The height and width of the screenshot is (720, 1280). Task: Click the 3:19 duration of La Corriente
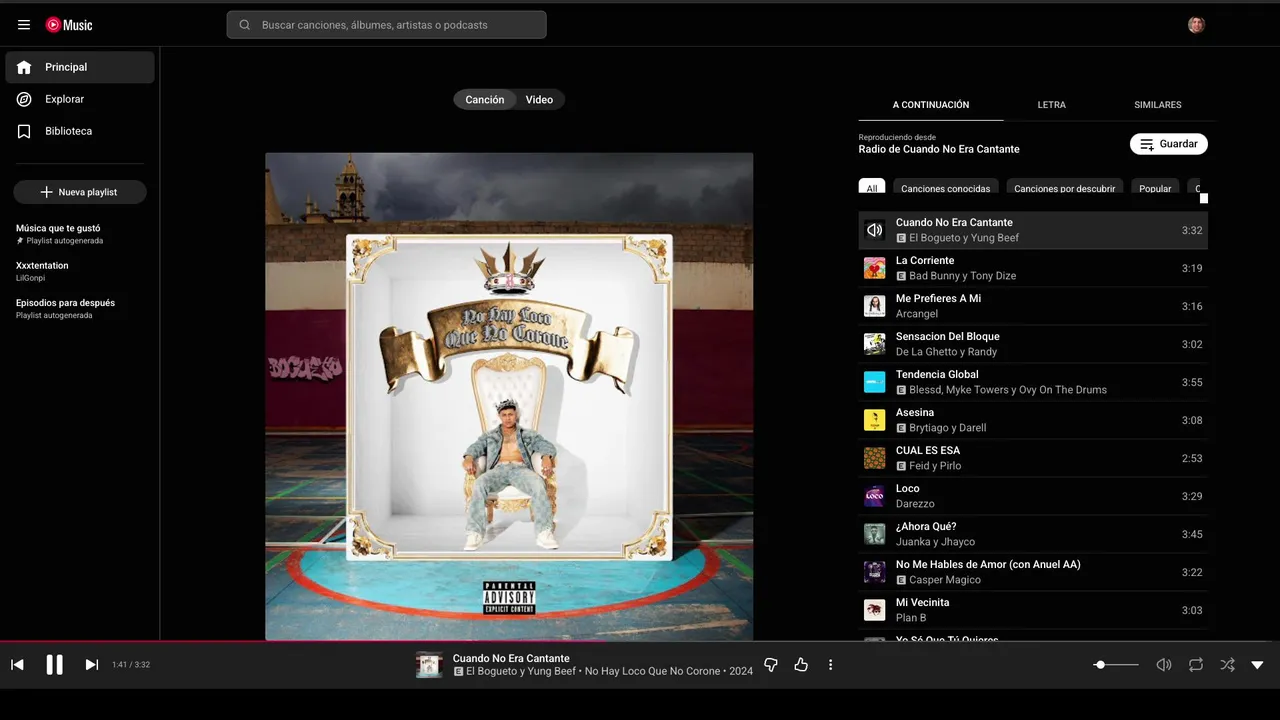click(x=1192, y=268)
